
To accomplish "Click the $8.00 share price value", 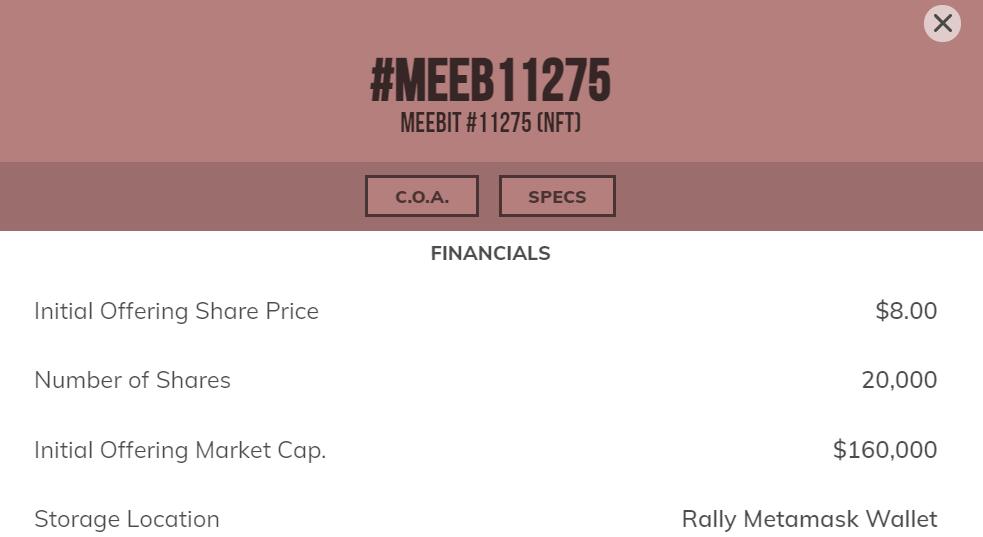I will 906,311.
